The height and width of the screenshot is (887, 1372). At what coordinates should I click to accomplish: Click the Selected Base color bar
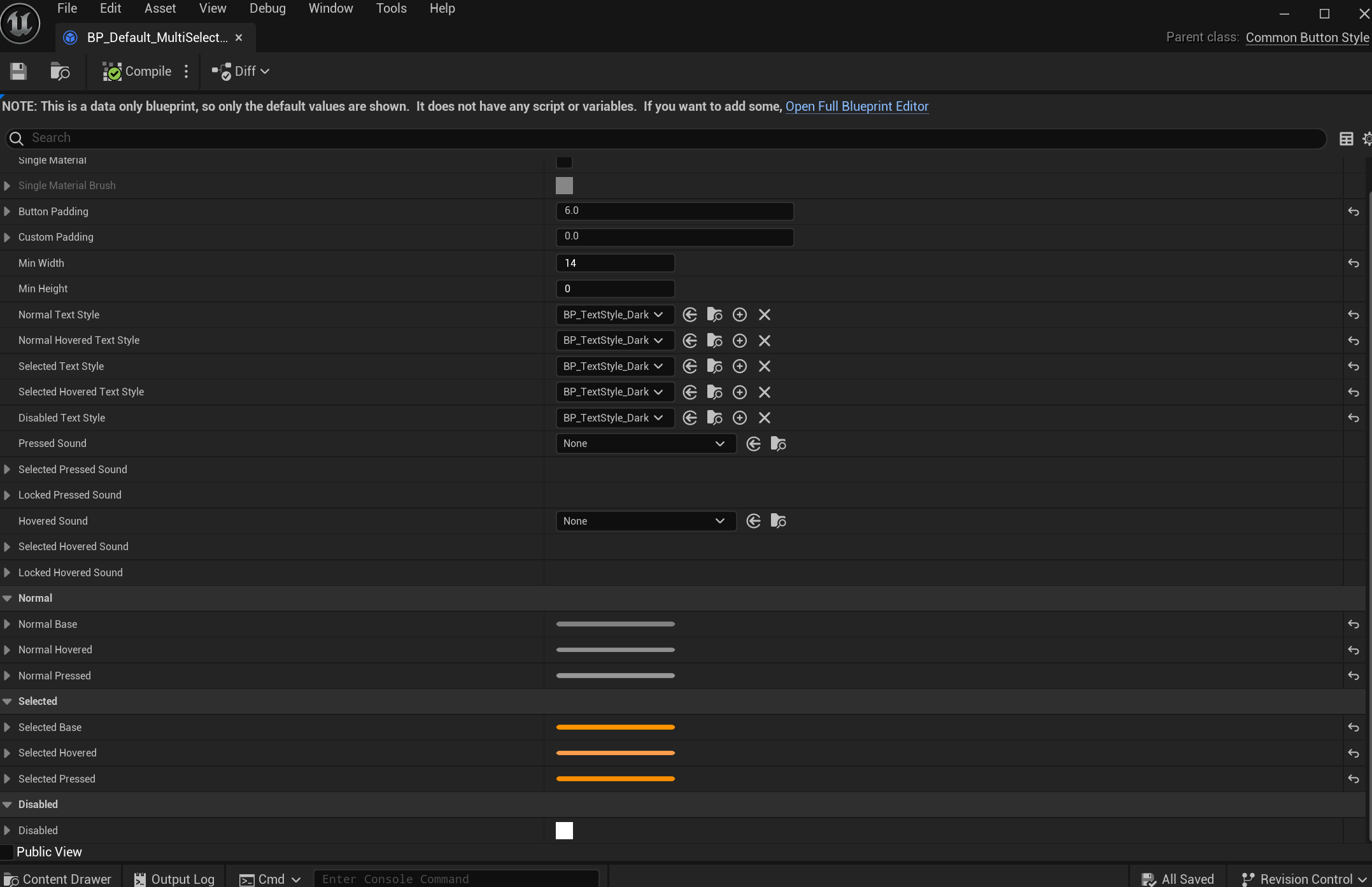pyautogui.click(x=614, y=727)
